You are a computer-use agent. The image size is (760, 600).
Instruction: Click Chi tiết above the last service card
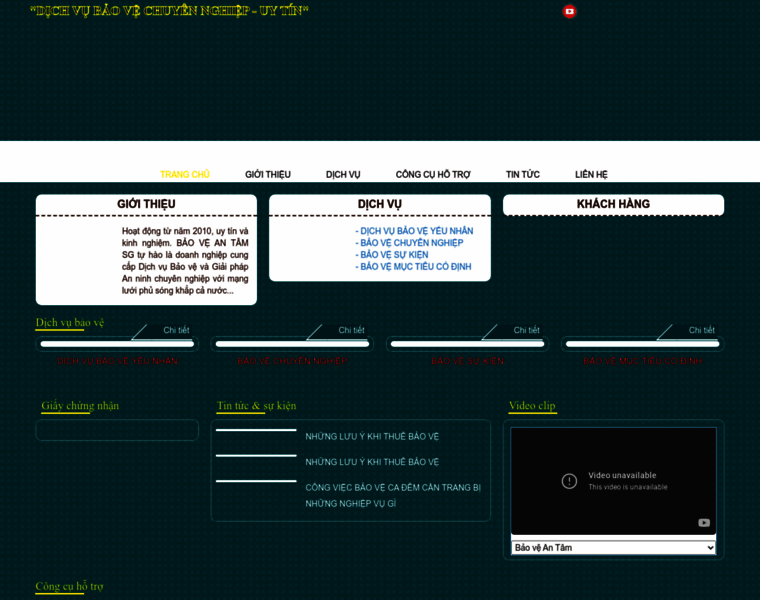click(x=702, y=330)
